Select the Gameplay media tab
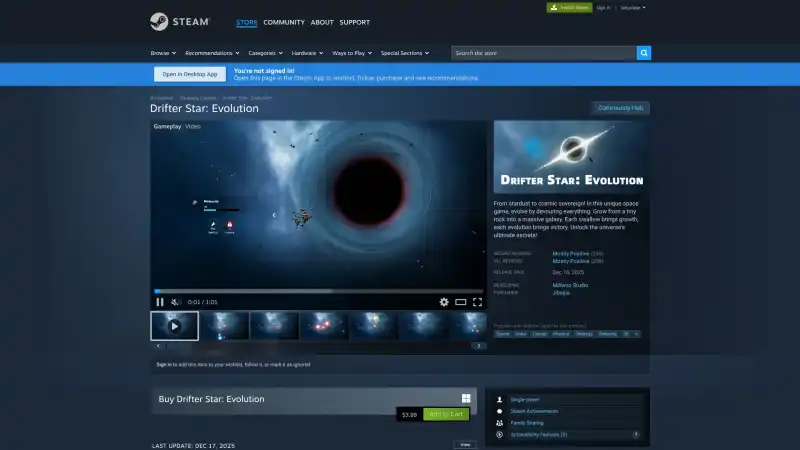 tap(167, 127)
